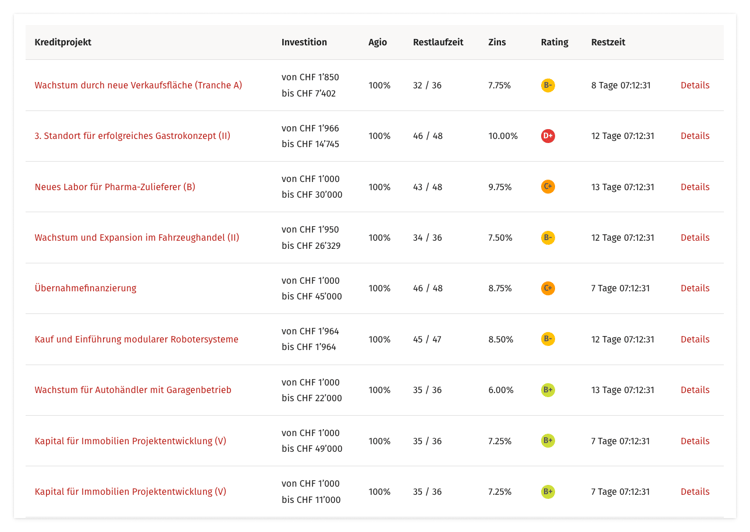The height and width of the screenshot is (532, 750).
Task: Click the Zins column header
Action: click(x=497, y=42)
